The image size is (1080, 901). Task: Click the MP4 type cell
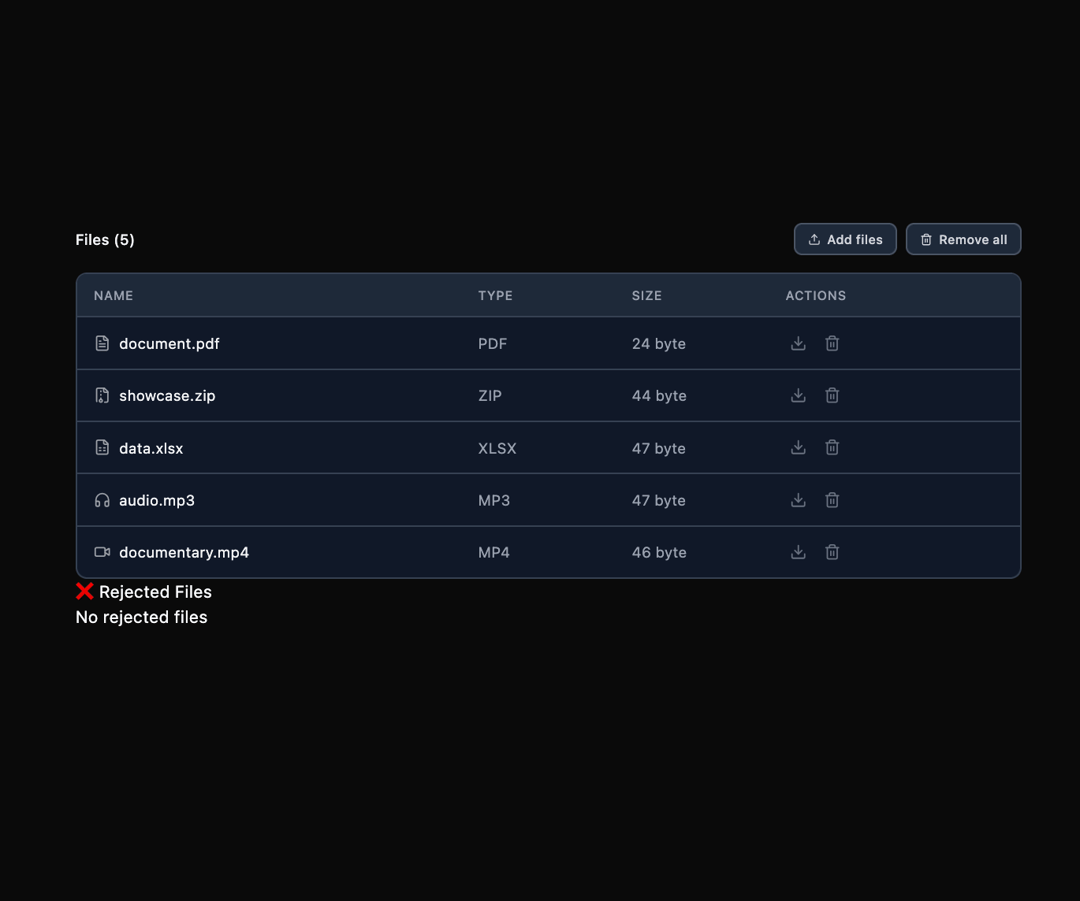tap(494, 552)
